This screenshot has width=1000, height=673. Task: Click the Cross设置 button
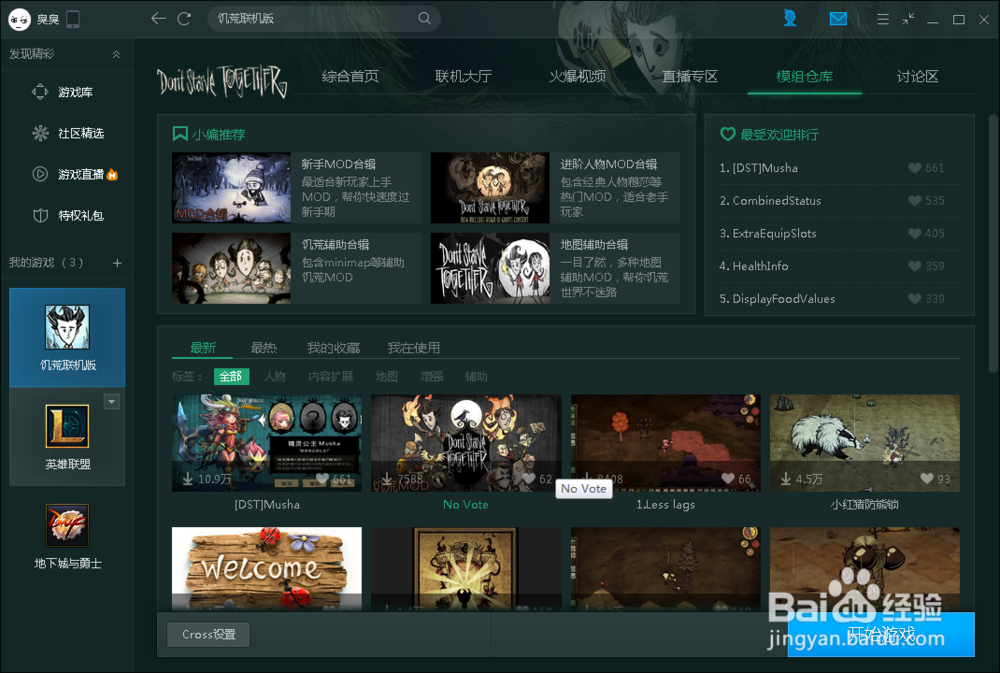209,634
